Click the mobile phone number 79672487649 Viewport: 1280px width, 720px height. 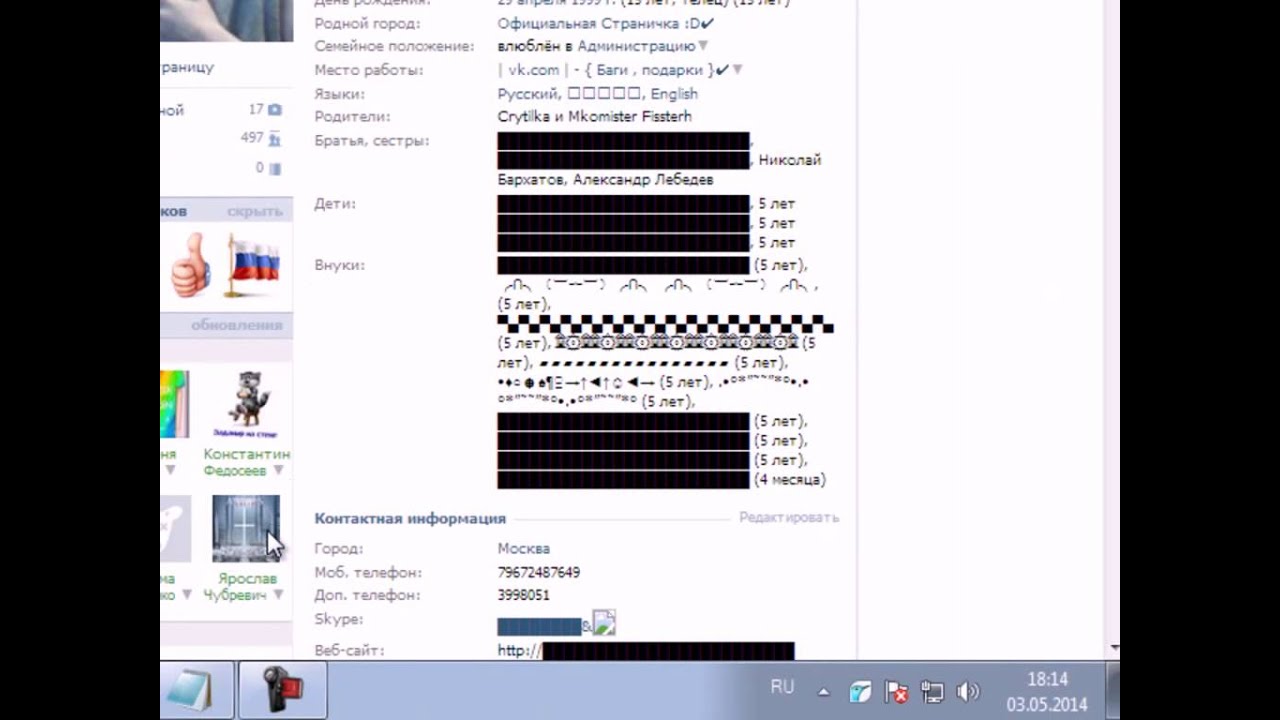pyautogui.click(x=539, y=572)
